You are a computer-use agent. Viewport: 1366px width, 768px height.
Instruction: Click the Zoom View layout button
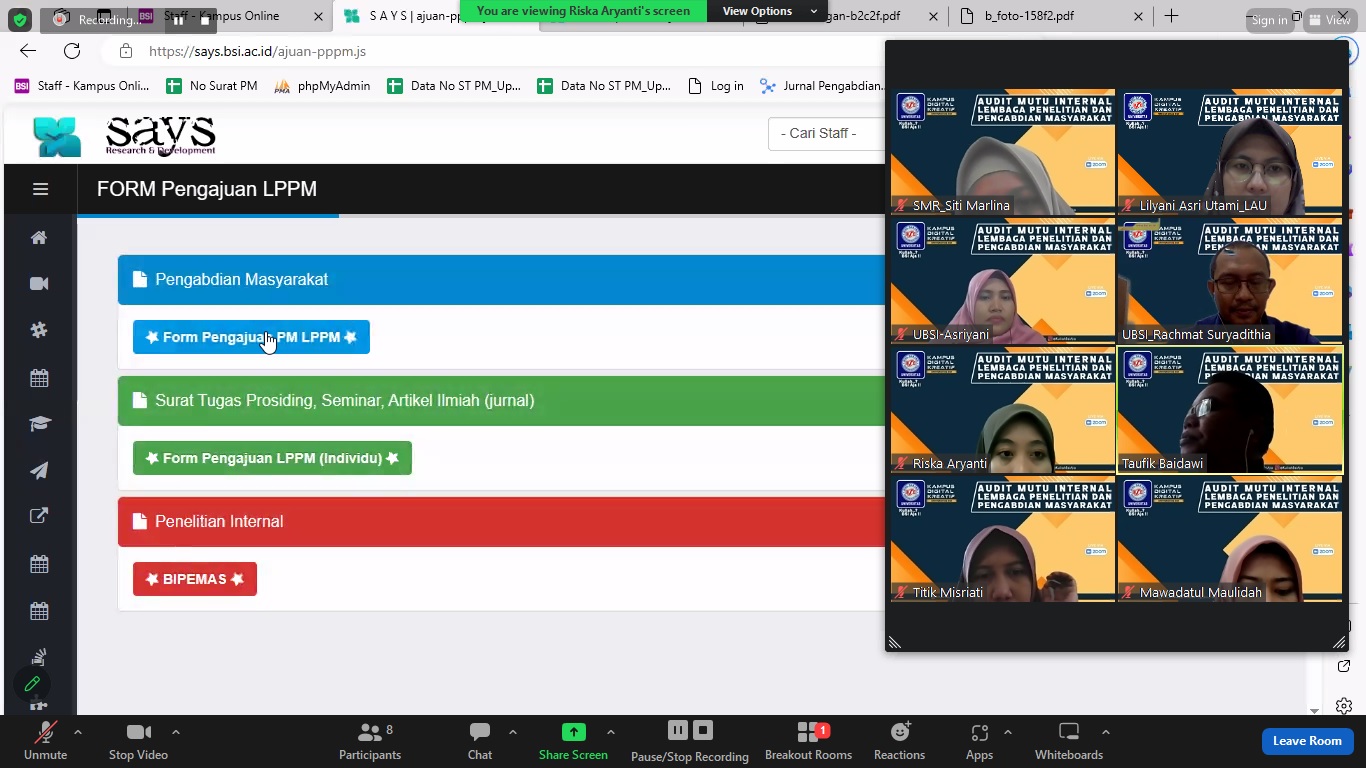tap(1329, 20)
